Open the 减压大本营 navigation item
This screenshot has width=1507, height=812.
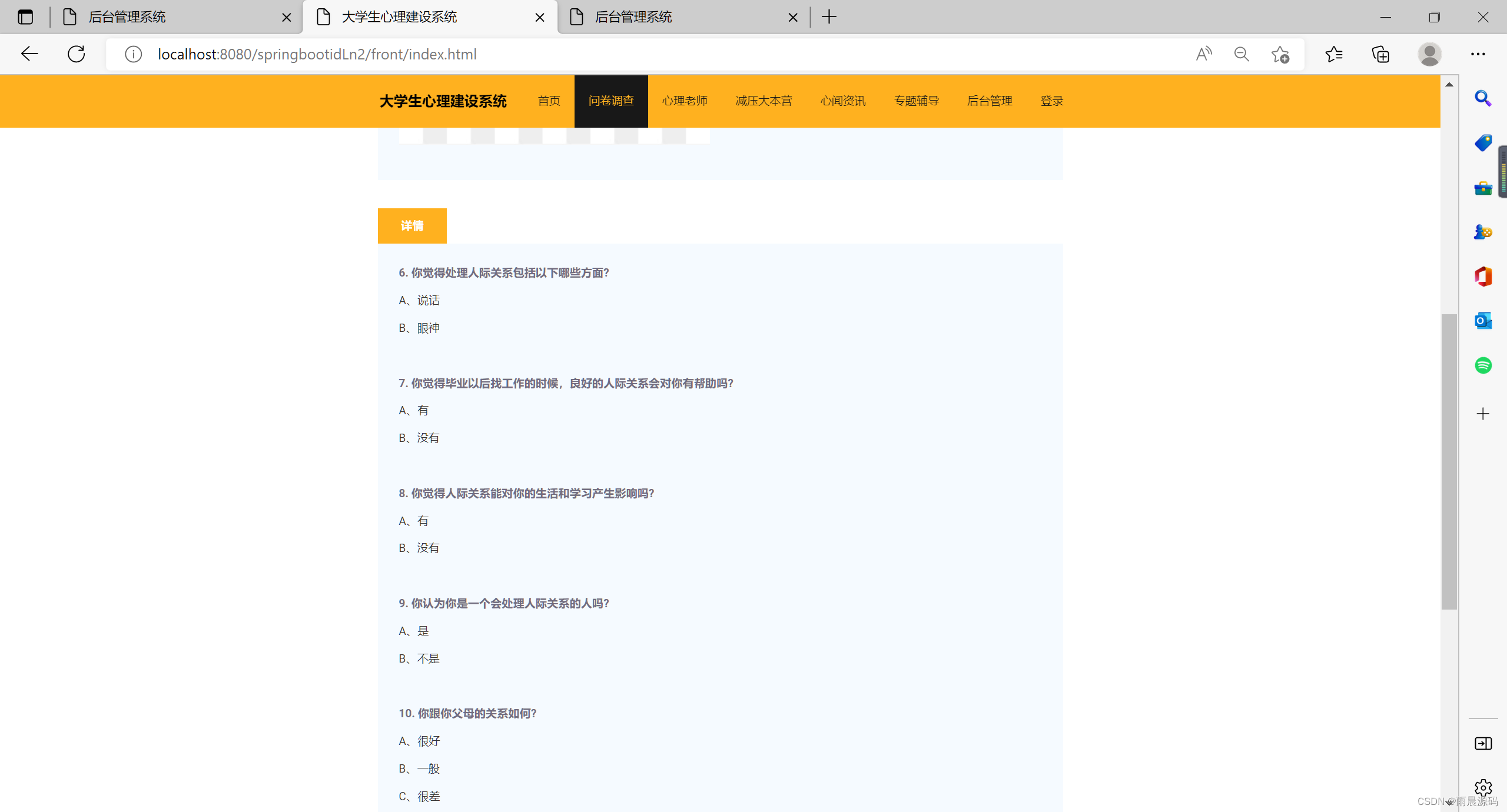click(764, 101)
